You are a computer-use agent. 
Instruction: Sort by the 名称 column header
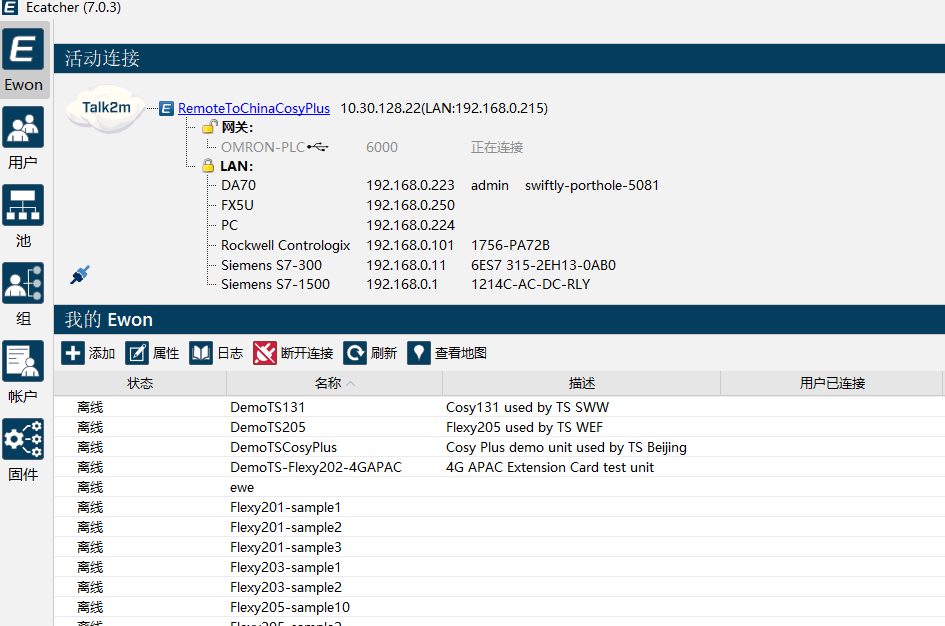[334, 383]
